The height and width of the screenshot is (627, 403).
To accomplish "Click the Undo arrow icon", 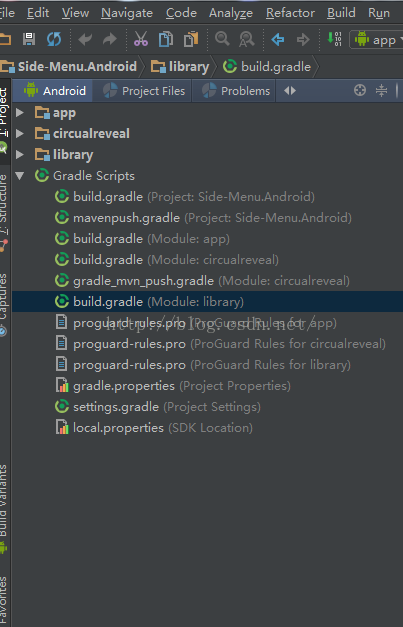I will tap(85, 39).
